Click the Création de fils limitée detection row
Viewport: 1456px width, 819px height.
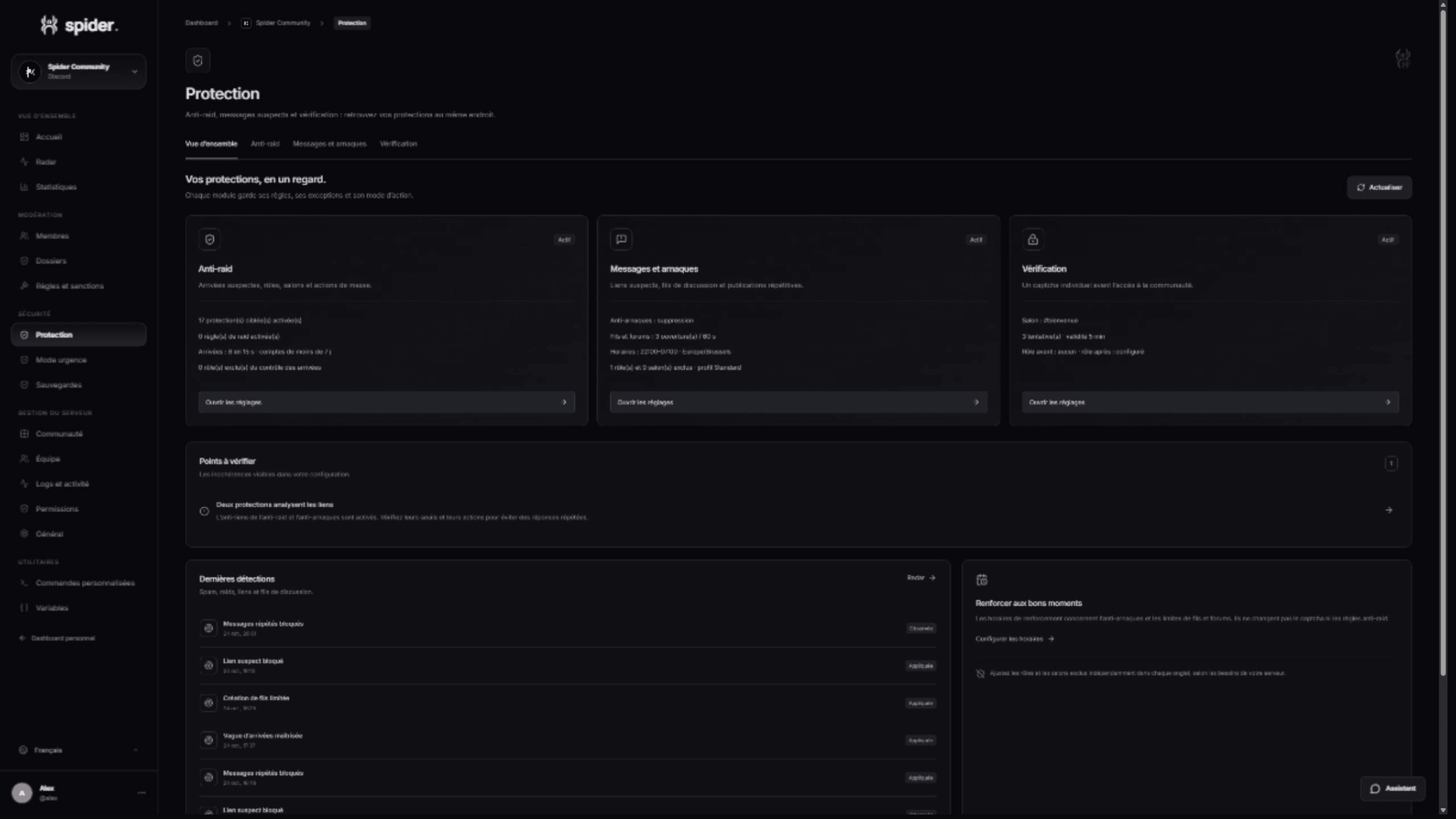tap(568, 704)
